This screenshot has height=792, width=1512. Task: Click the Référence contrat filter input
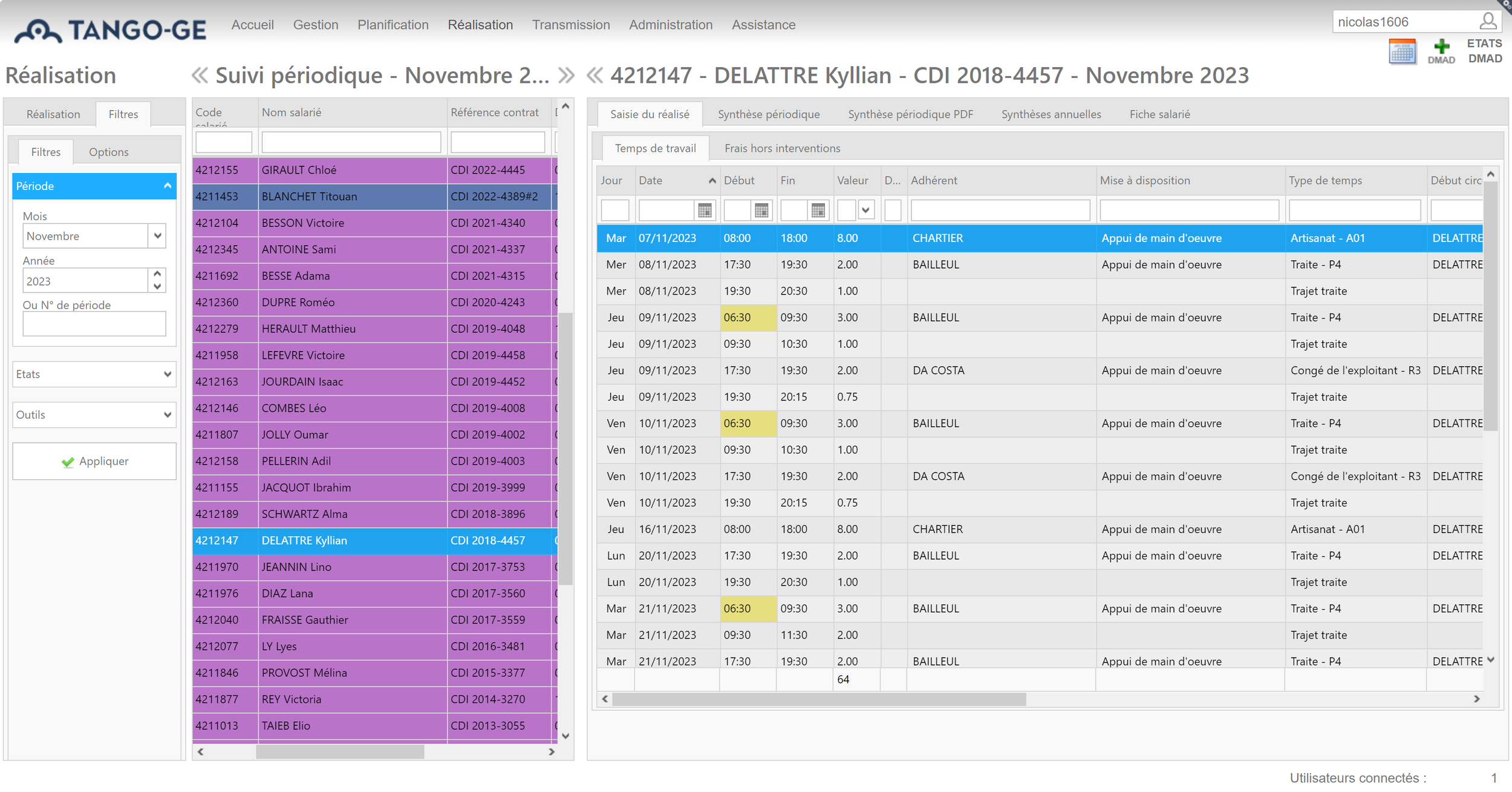coord(498,142)
